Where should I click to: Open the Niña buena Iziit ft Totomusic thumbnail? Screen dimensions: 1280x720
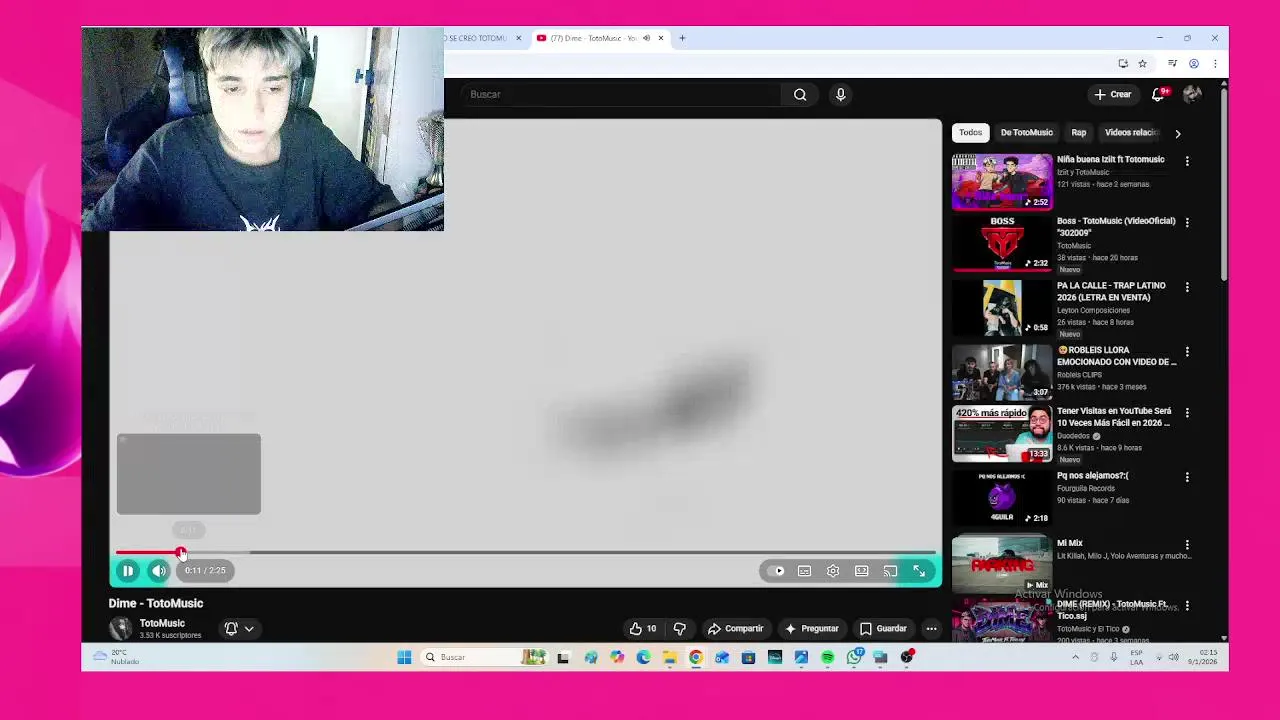tap(1002, 181)
